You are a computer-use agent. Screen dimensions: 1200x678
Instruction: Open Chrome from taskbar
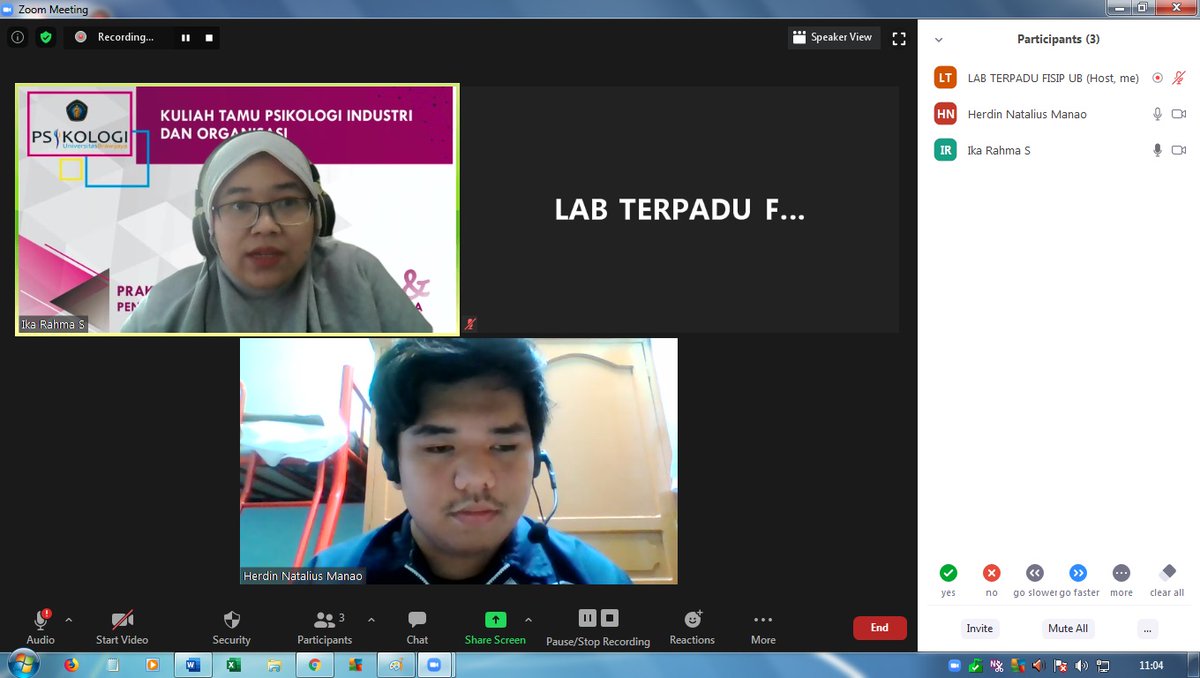[x=314, y=664]
